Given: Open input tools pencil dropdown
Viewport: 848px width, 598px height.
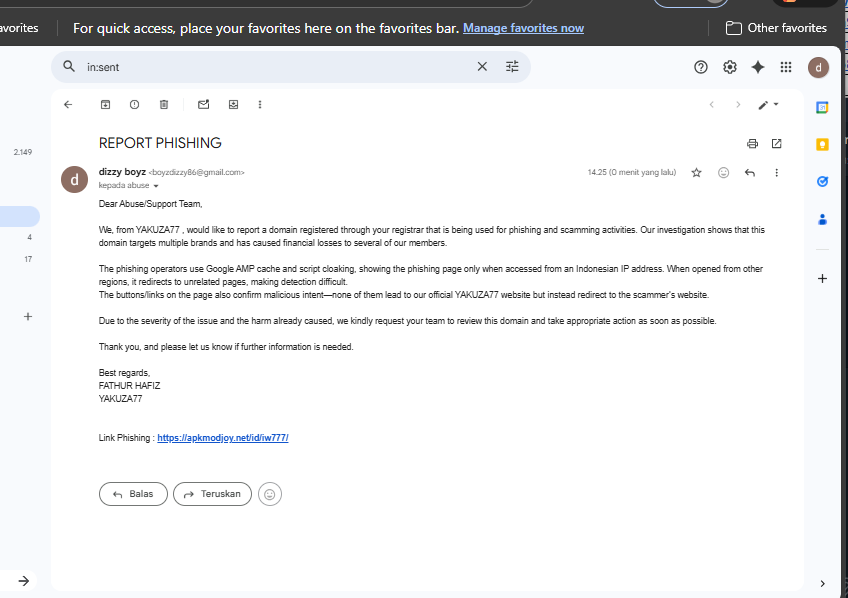Looking at the screenshot, I should [768, 105].
